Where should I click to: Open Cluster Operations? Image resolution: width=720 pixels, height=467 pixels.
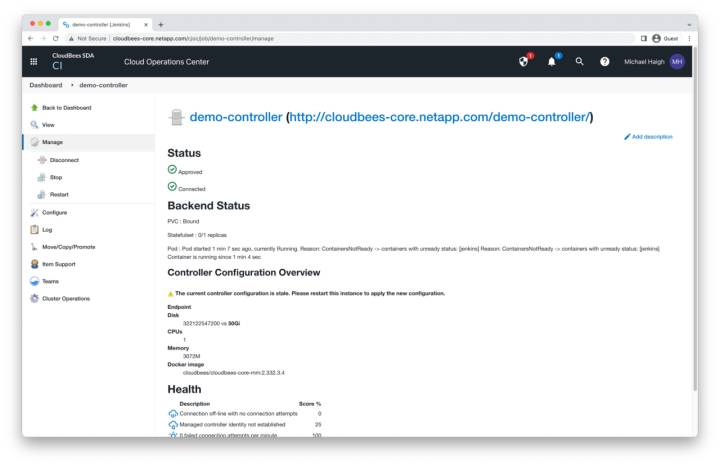pyautogui.click(x=65, y=298)
